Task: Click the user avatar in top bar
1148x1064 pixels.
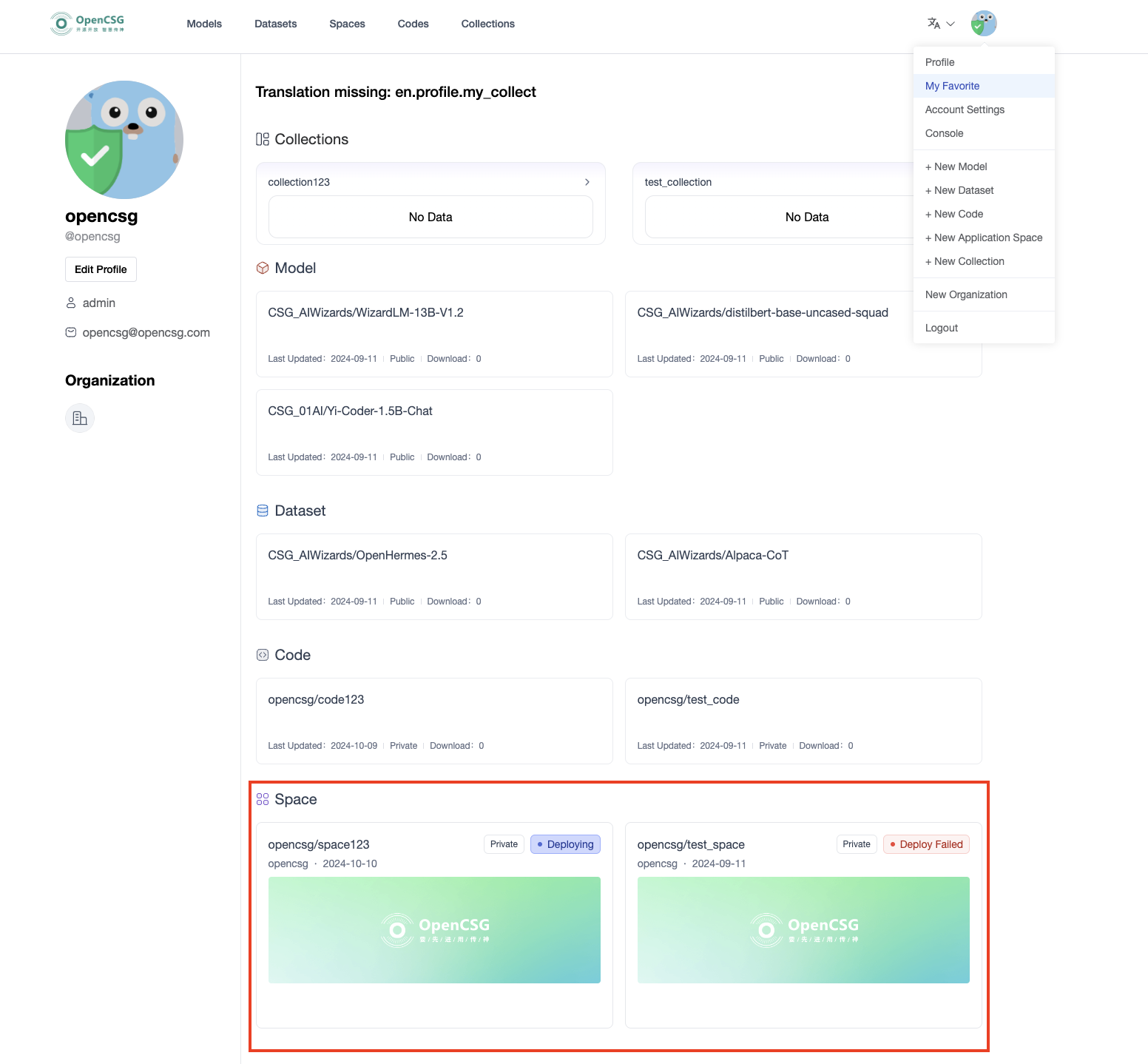Action: click(x=983, y=24)
